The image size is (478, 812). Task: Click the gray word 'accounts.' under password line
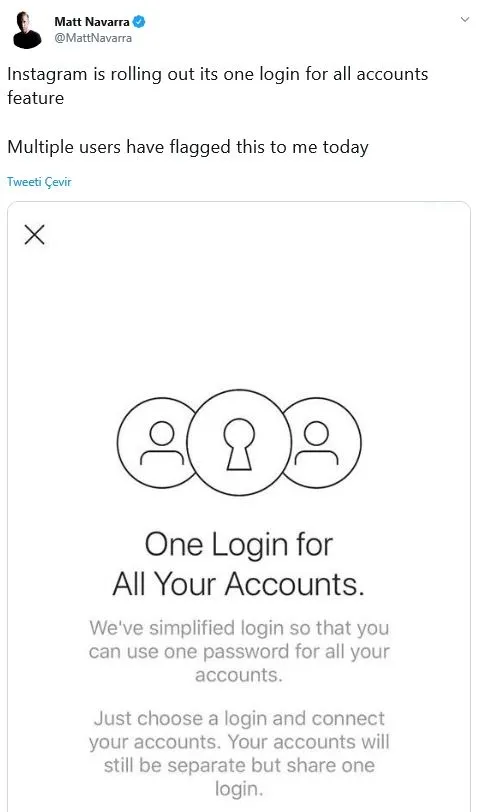(x=239, y=675)
